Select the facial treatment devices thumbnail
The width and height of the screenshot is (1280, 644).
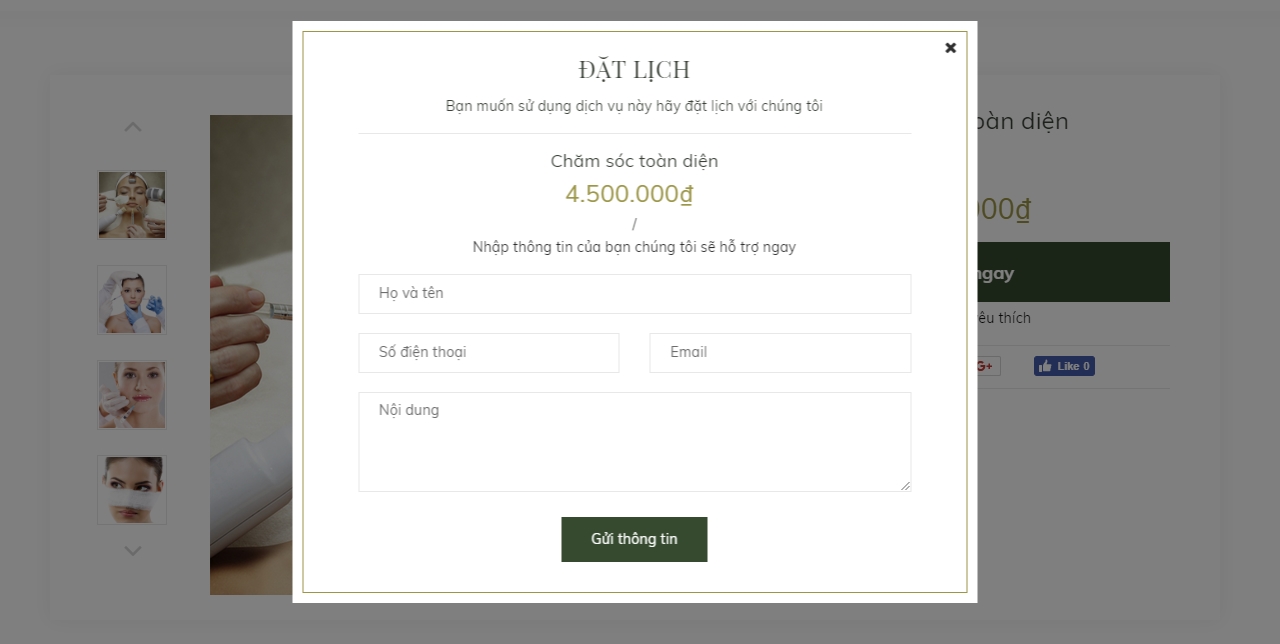[x=132, y=205]
